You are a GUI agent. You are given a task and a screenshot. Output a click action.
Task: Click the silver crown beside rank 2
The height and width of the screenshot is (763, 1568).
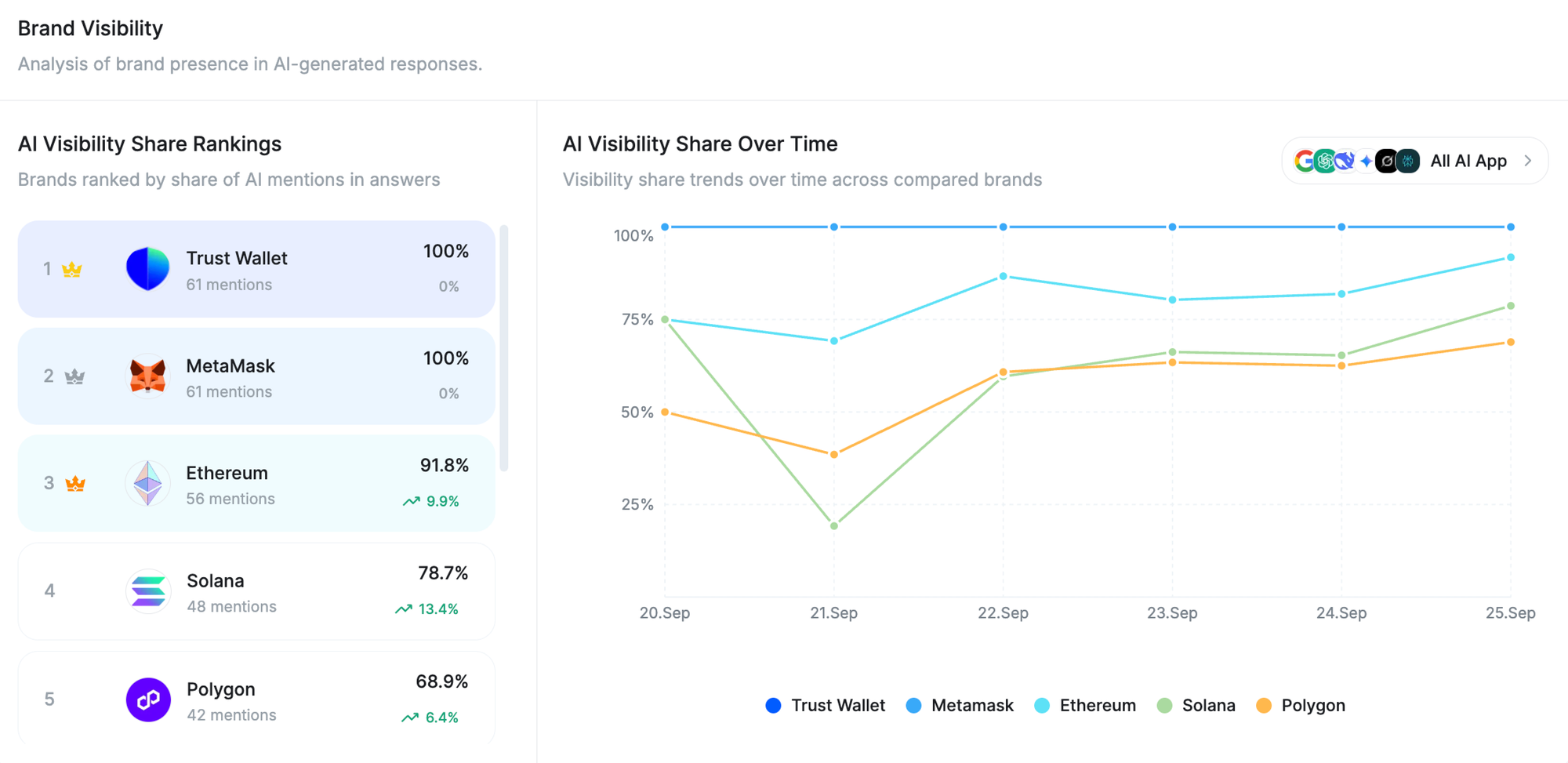point(74,376)
